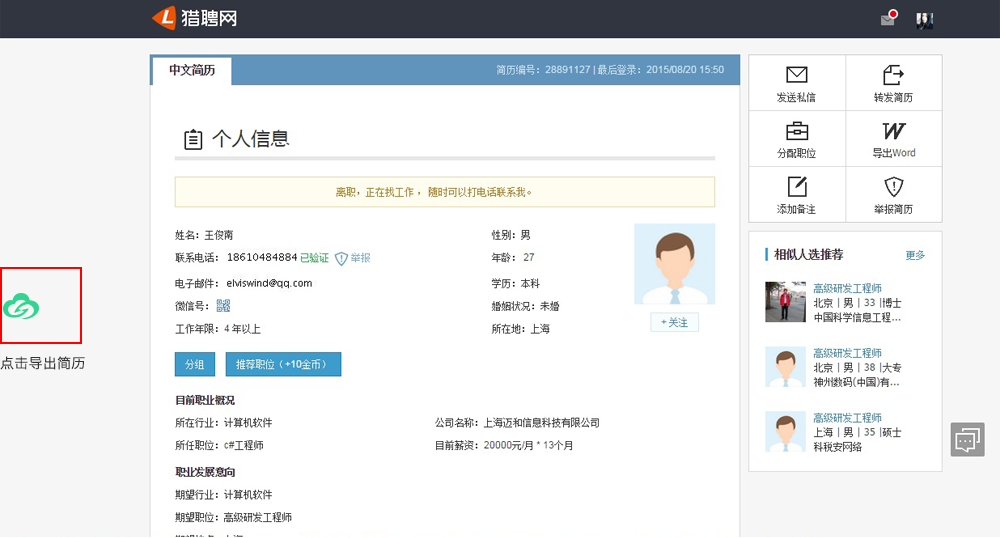The width and height of the screenshot is (1000, 538).
Task: Click the candidate's profile avatar image
Action: tap(674, 264)
